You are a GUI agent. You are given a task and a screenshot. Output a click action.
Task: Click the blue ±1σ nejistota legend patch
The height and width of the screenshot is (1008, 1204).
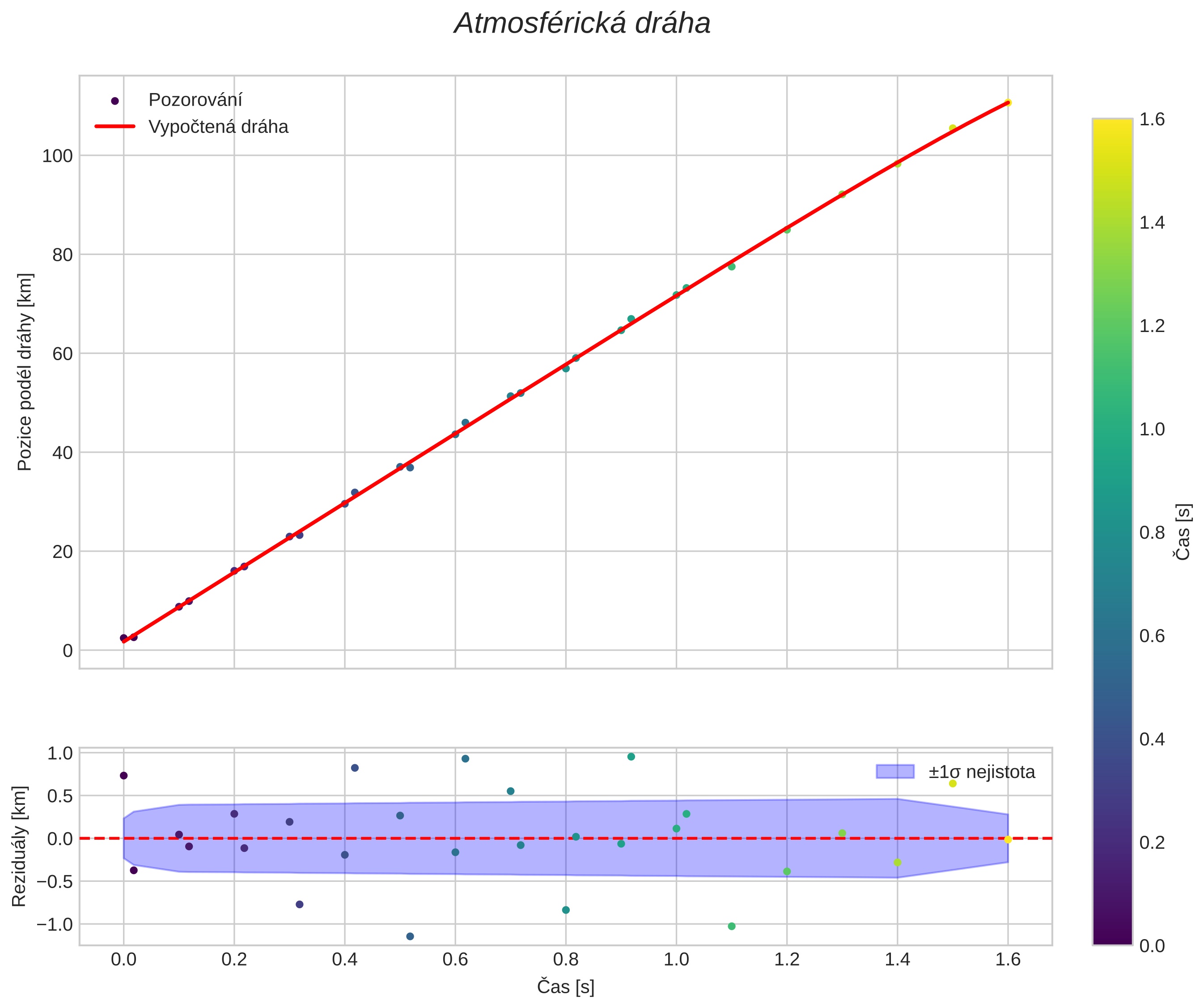point(895,772)
